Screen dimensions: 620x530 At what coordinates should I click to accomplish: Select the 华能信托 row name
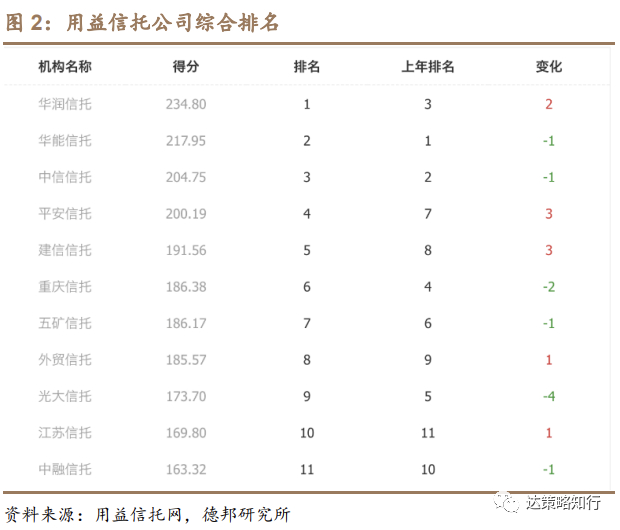[65, 141]
